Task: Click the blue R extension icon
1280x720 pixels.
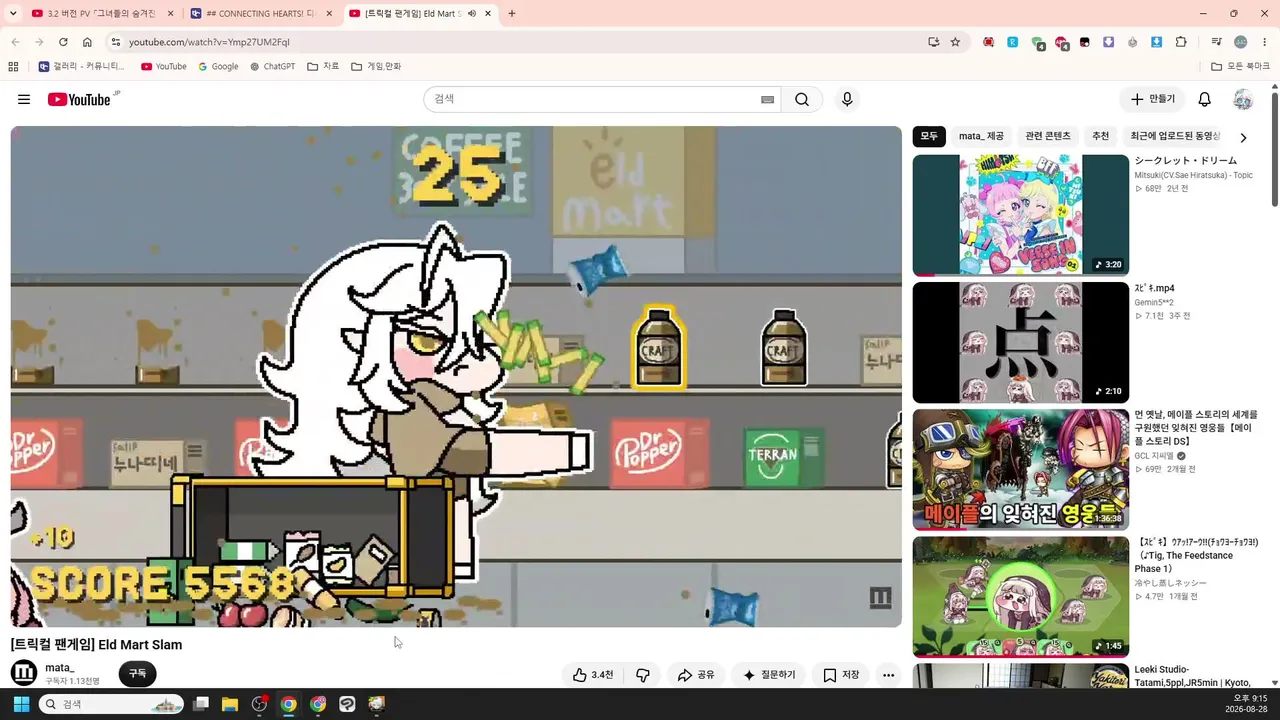Action: (1013, 42)
